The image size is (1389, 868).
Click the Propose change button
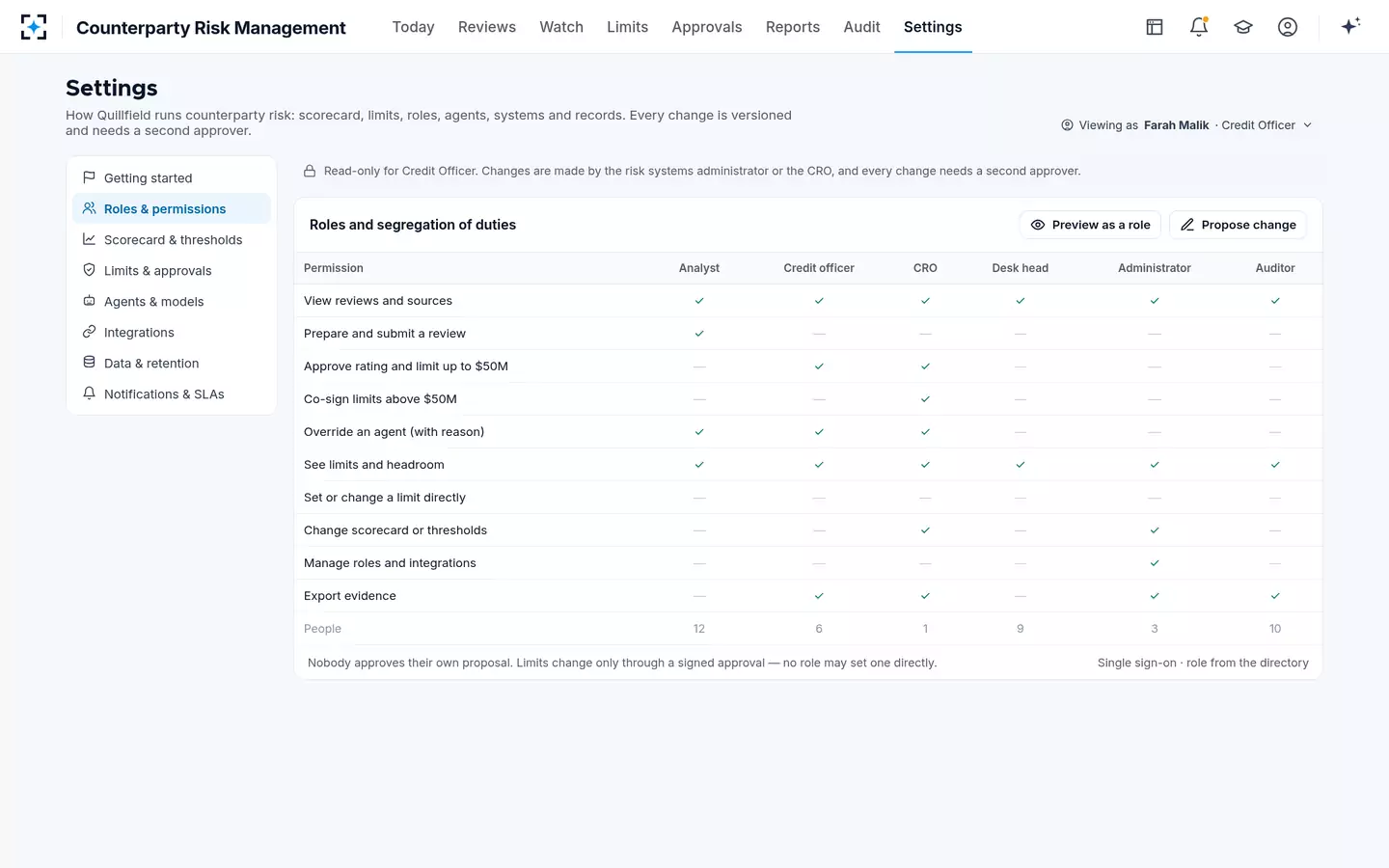click(1239, 225)
